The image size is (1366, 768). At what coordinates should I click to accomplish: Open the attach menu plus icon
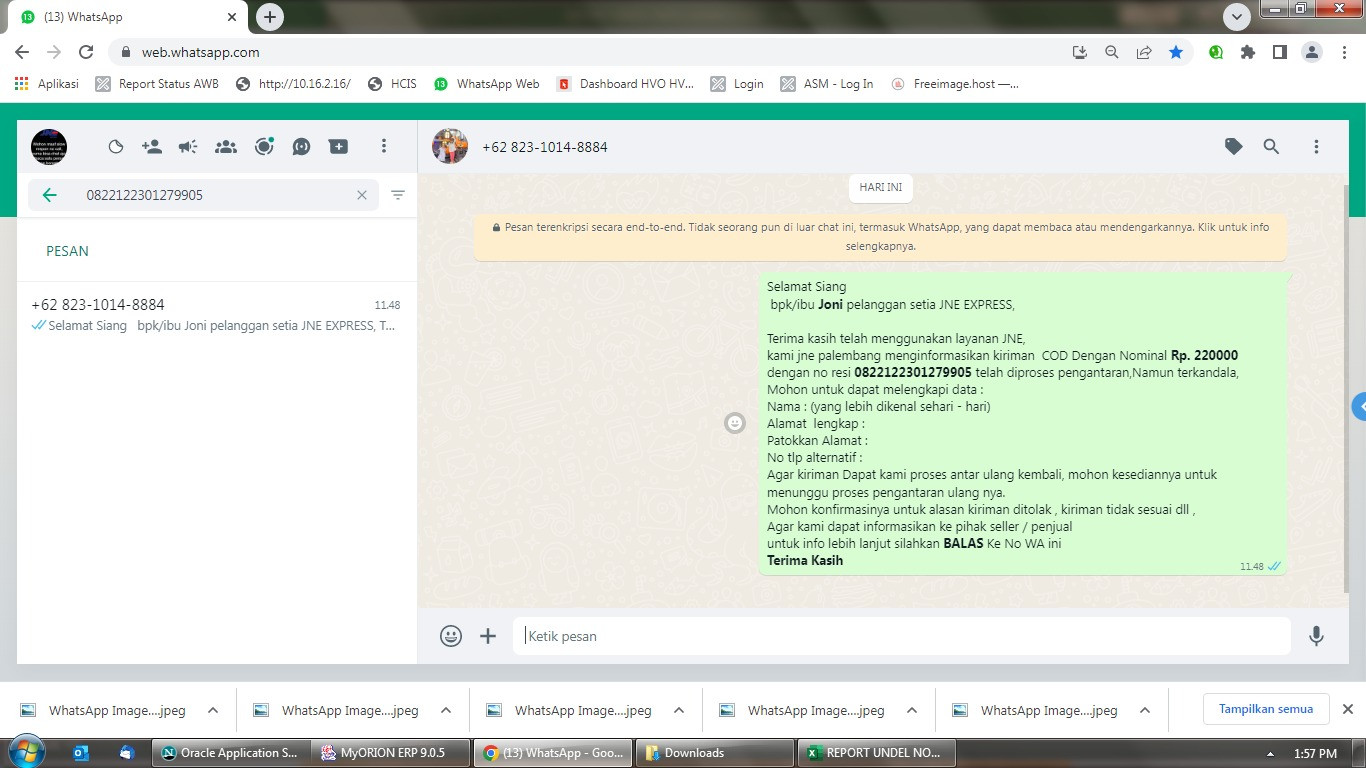(x=488, y=636)
